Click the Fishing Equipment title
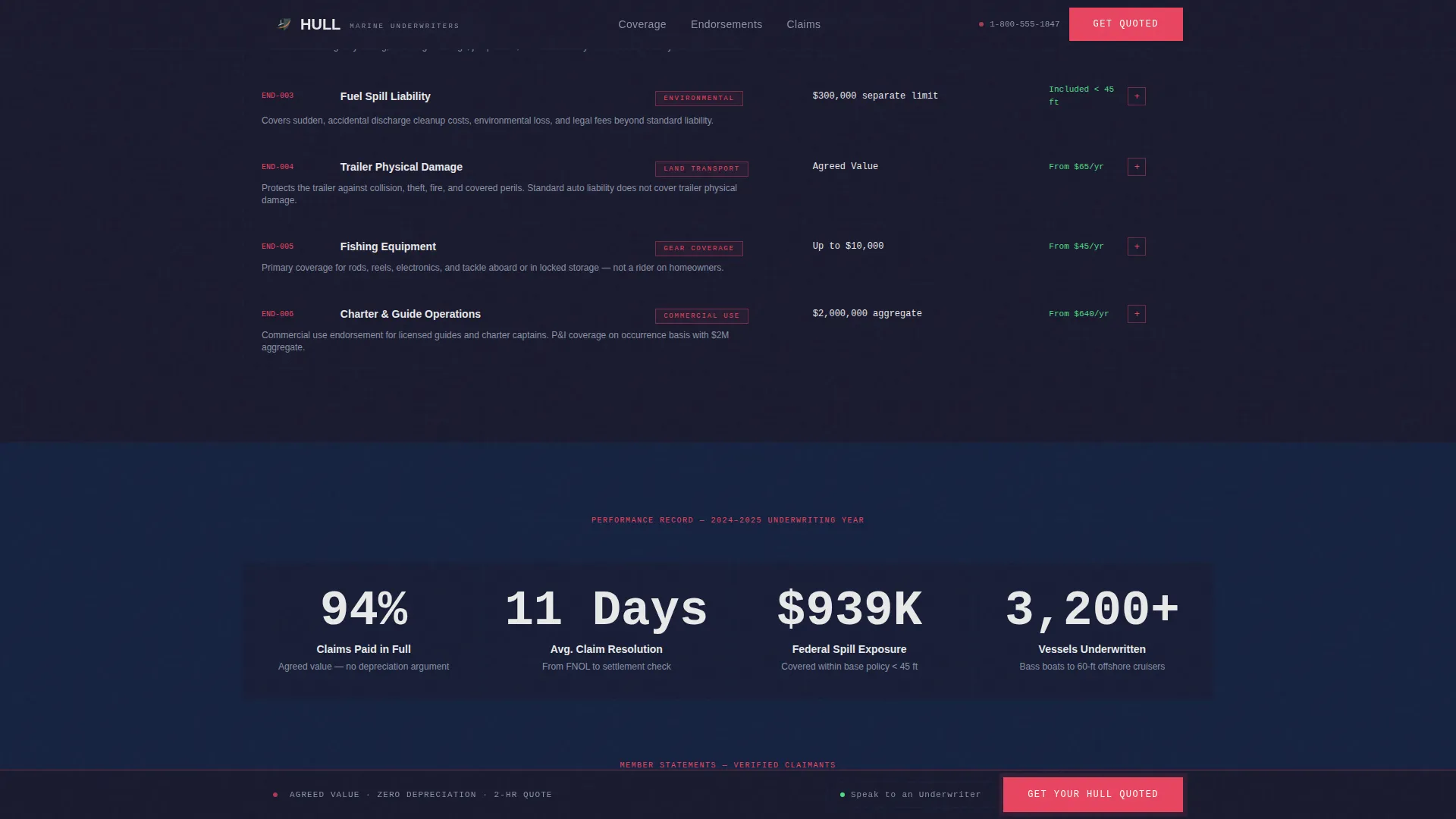 click(x=388, y=246)
